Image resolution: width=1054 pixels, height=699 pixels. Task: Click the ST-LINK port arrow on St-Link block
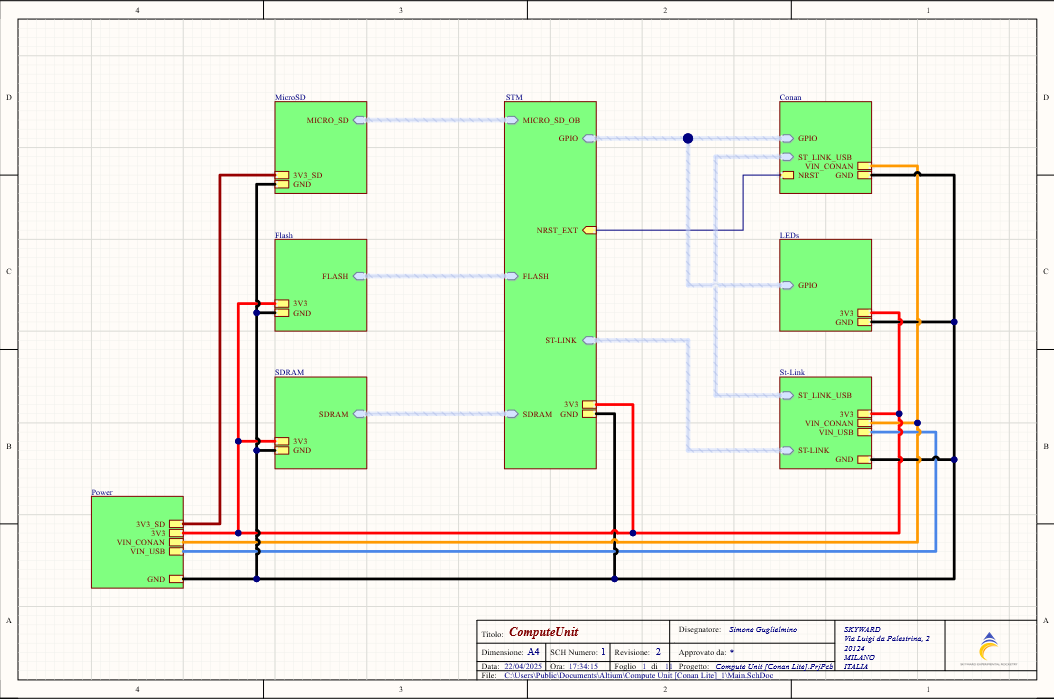click(786, 450)
